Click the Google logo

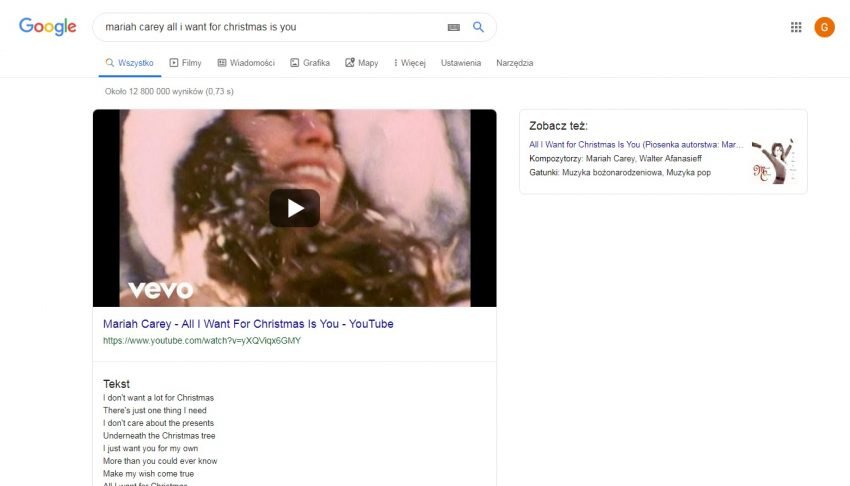[x=48, y=26]
